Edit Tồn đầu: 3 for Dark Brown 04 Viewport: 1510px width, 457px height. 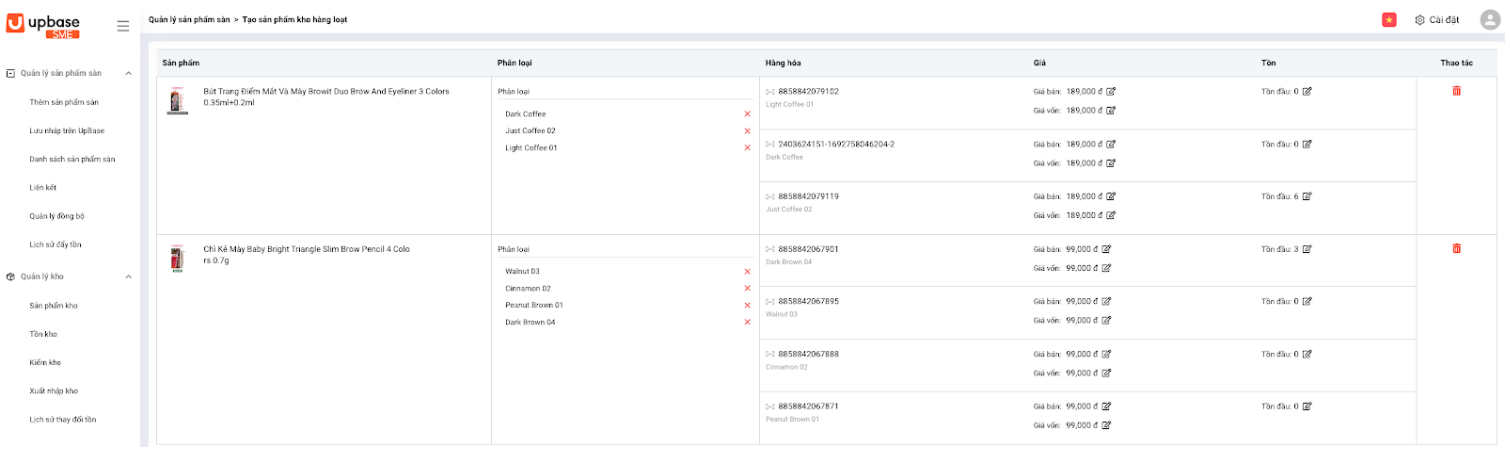click(x=1307, y=249)
